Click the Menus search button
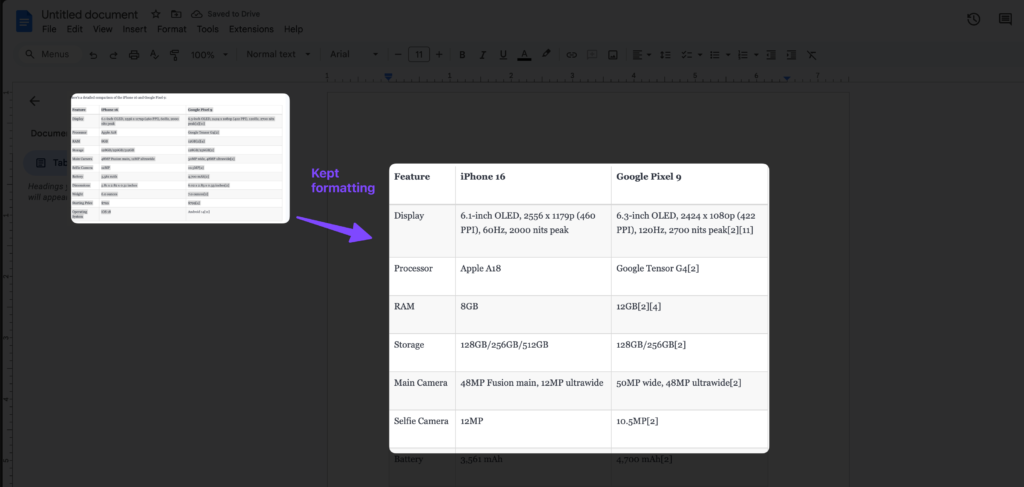This screenshot has height=487, width=1024. [x=48, y=54]
